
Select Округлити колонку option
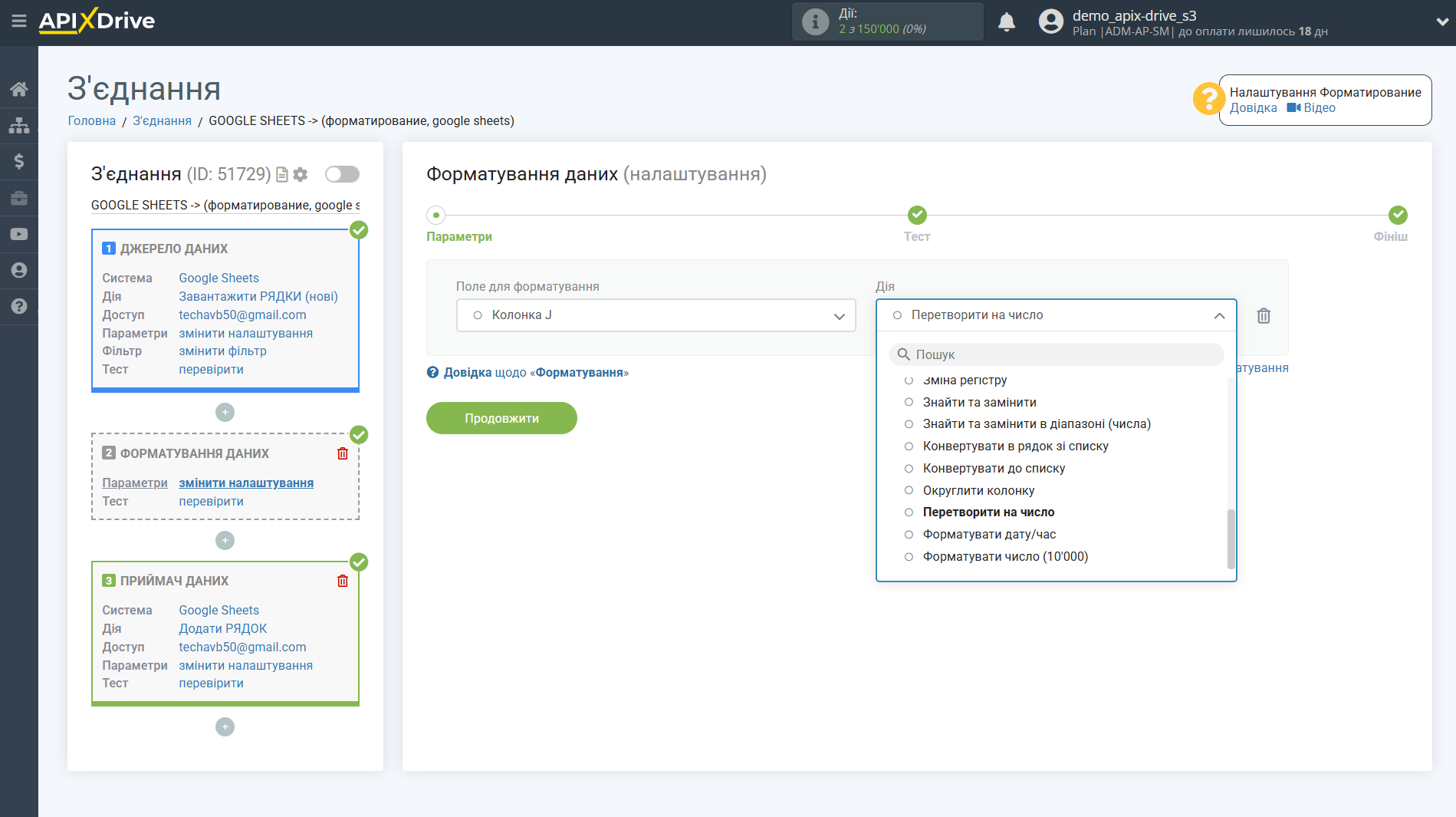[978, 491]
